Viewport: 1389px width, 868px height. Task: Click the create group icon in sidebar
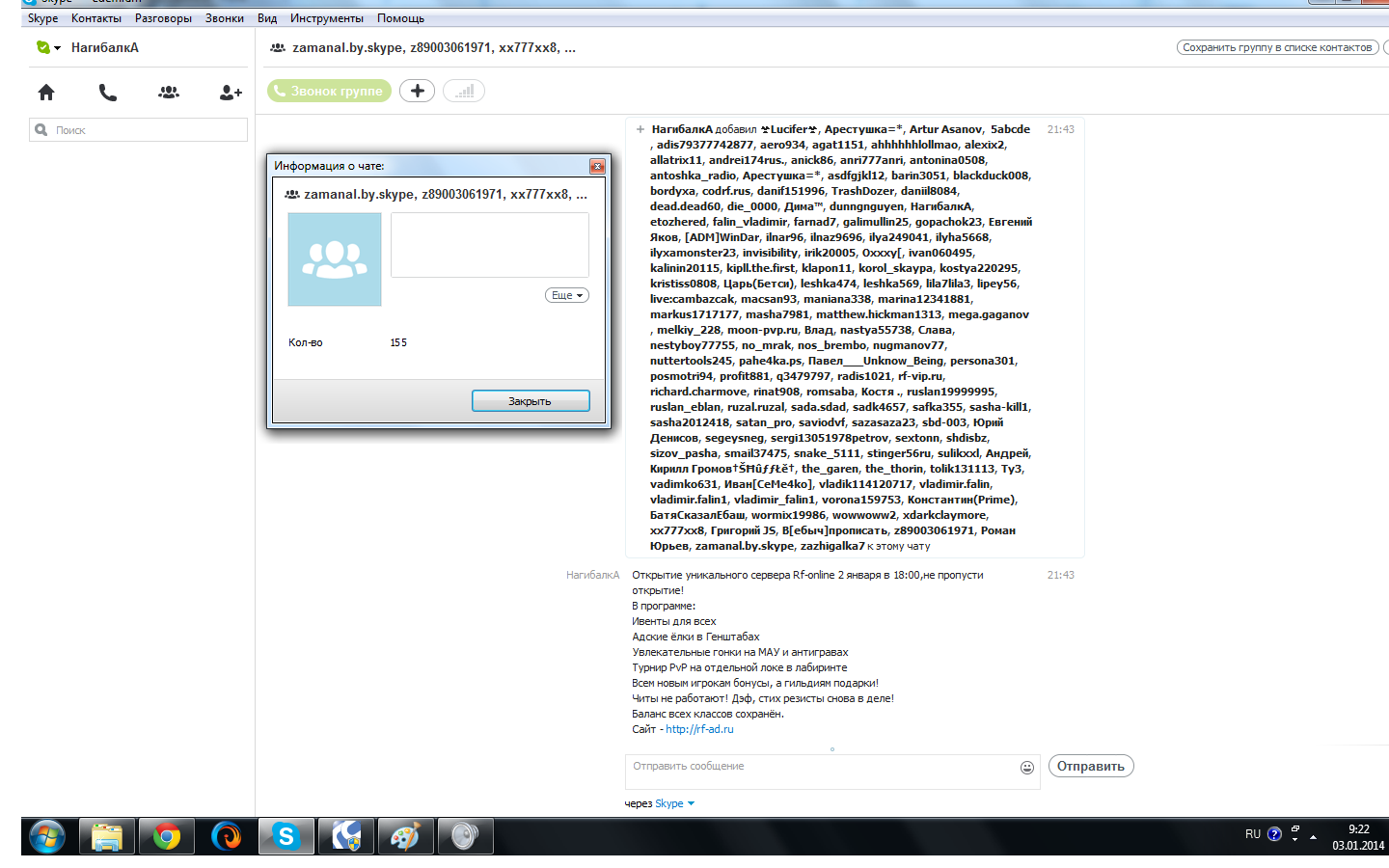169,93
